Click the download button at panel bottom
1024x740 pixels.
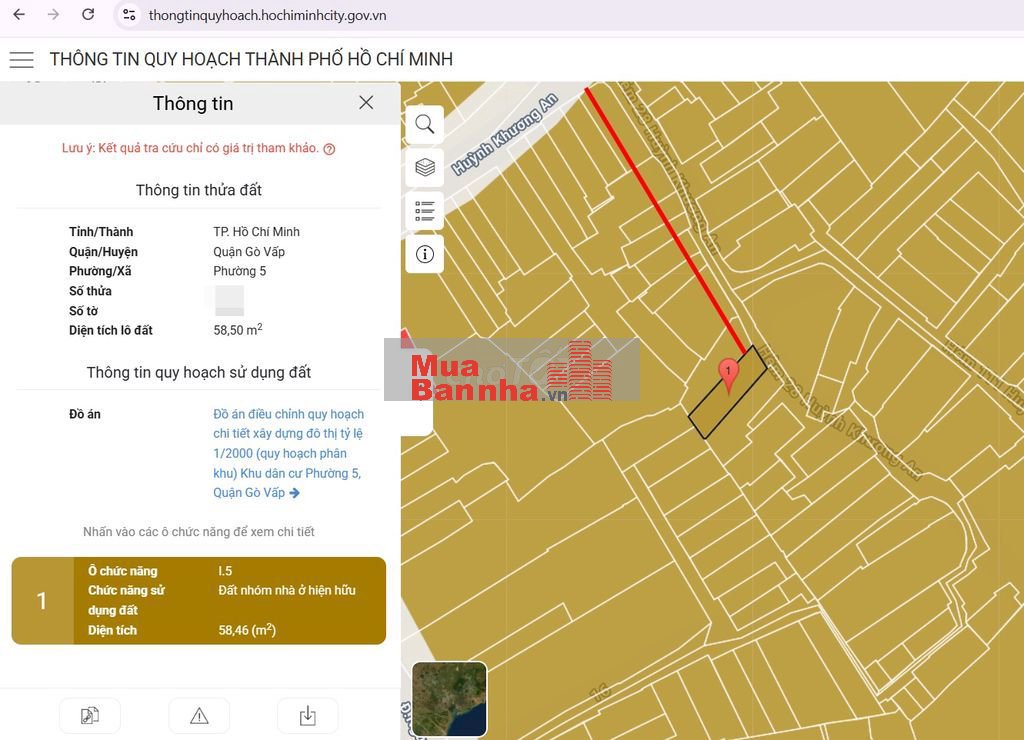coord(308,716)
